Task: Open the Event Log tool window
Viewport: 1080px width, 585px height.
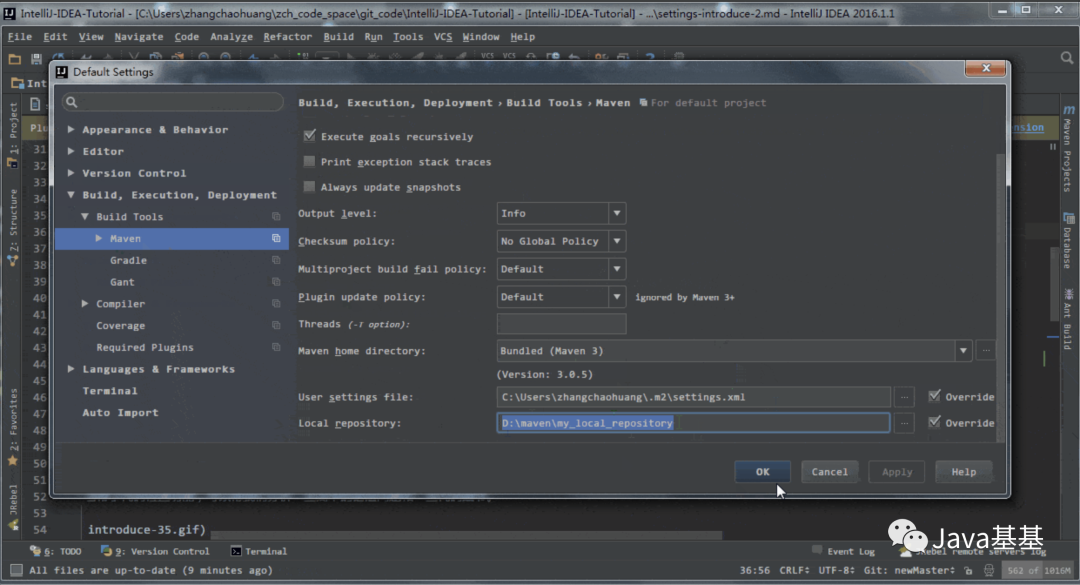Action: tap(844, 551)
